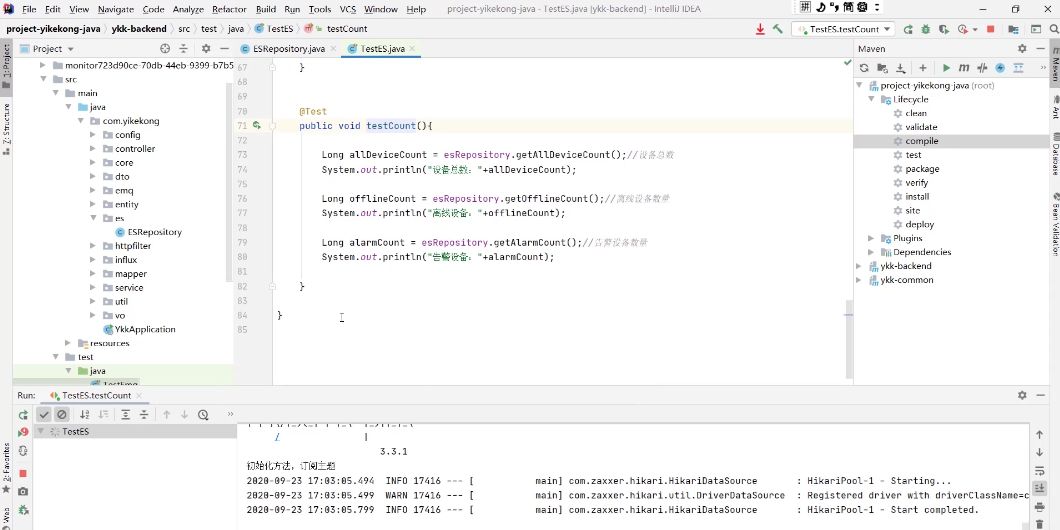Click the editor vertical scrollbar

[849, 312]
